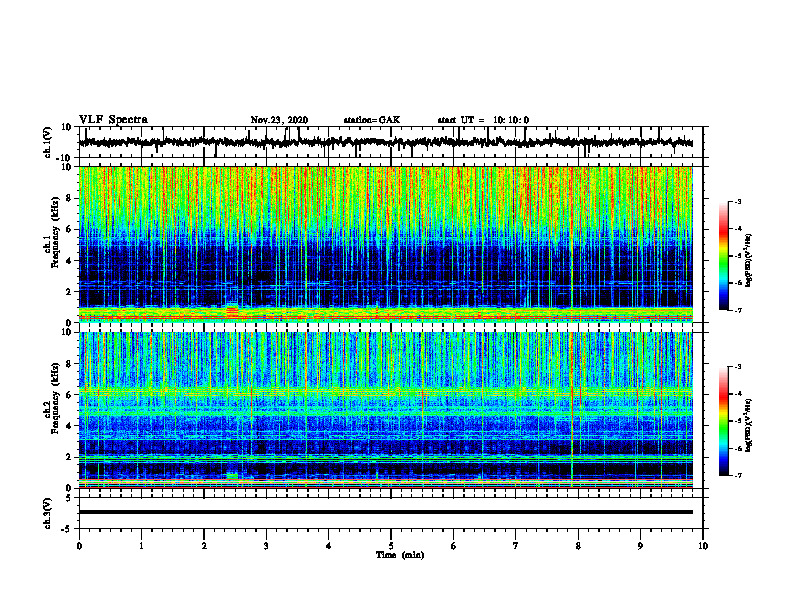The width and height of the screenshot is (792, 612).
Task: Click the 'start UT = 10:10:0' label
Action: (x=483, y=120)
